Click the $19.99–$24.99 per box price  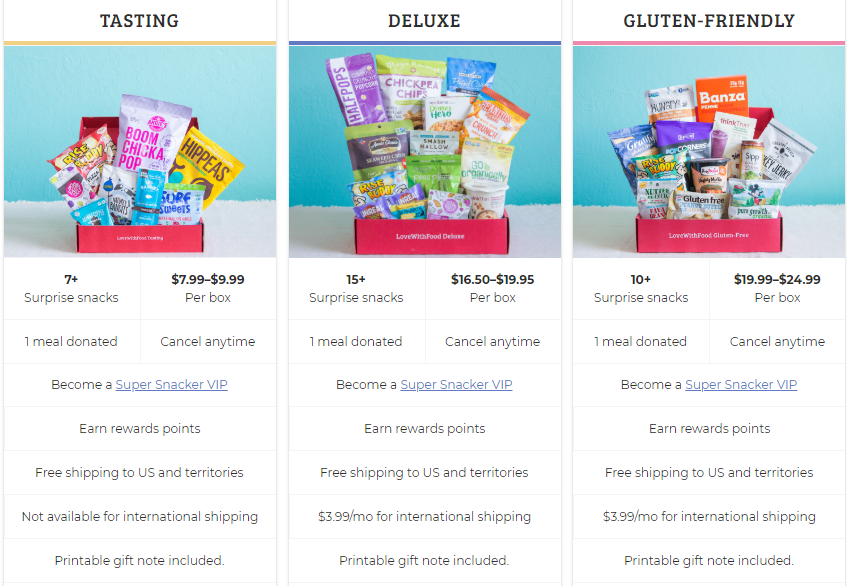coord(777,288)
